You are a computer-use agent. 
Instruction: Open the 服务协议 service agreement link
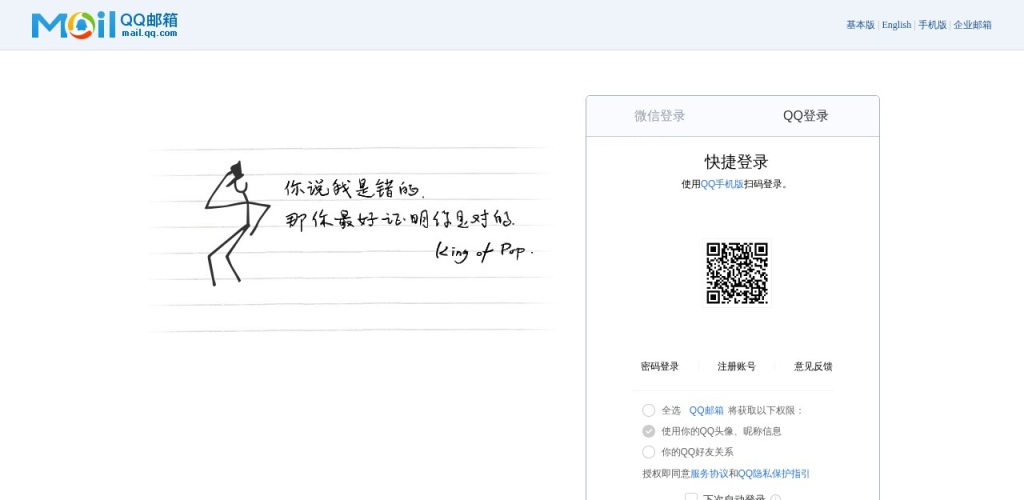point(709,473)
